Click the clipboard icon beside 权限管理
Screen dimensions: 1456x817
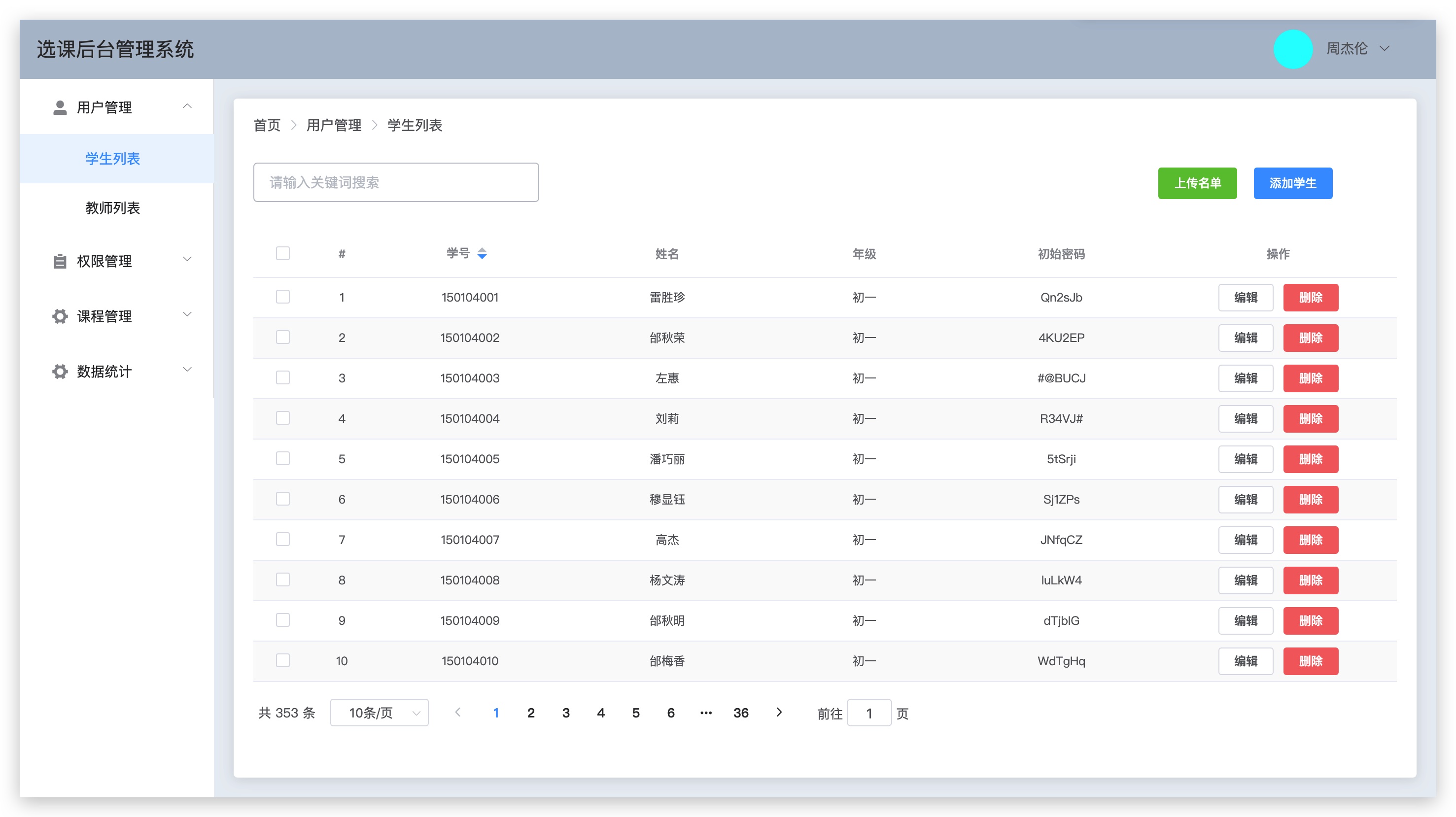60,261
